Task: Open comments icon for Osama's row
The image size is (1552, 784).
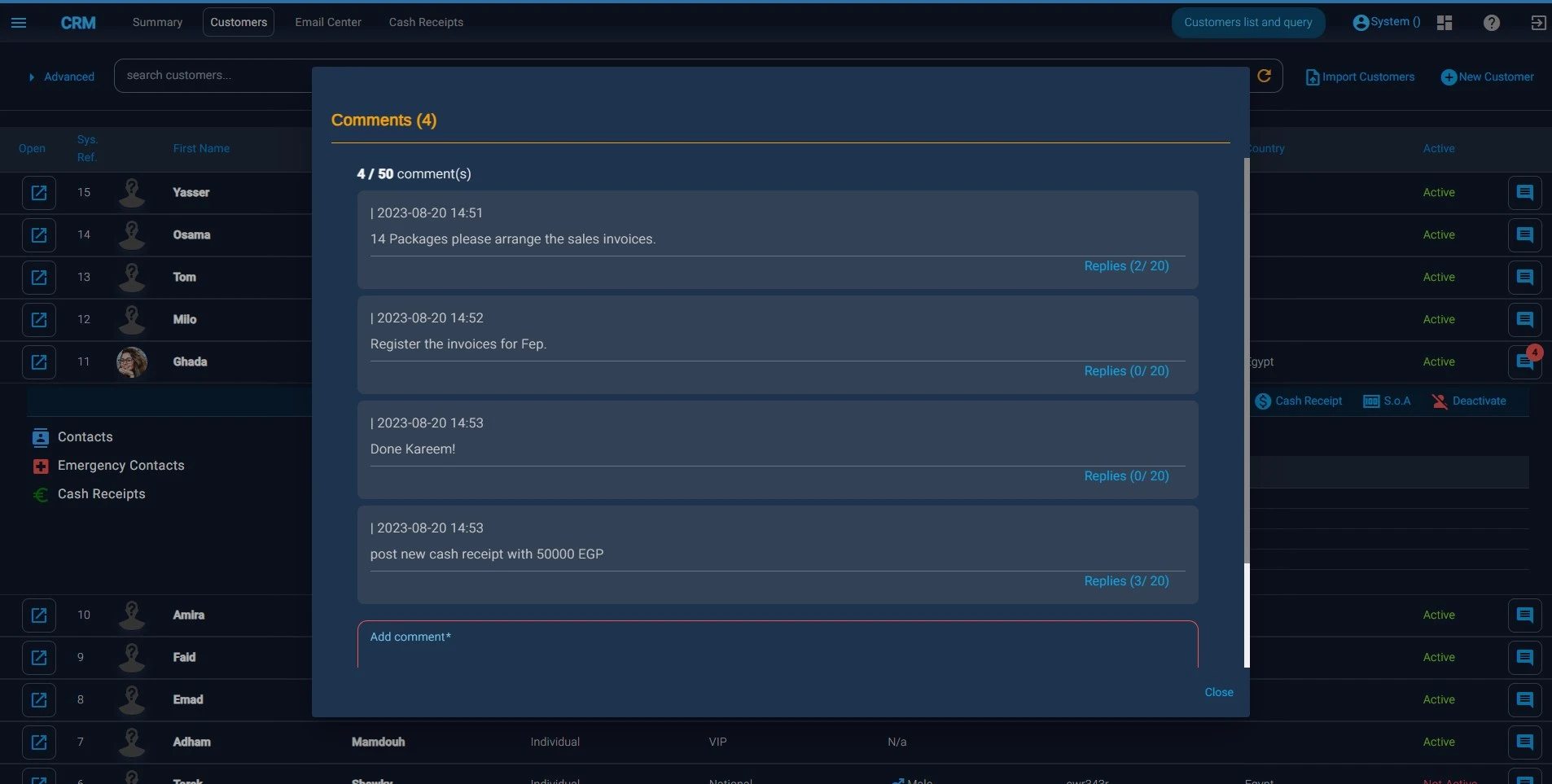Action: point(1525,235)
